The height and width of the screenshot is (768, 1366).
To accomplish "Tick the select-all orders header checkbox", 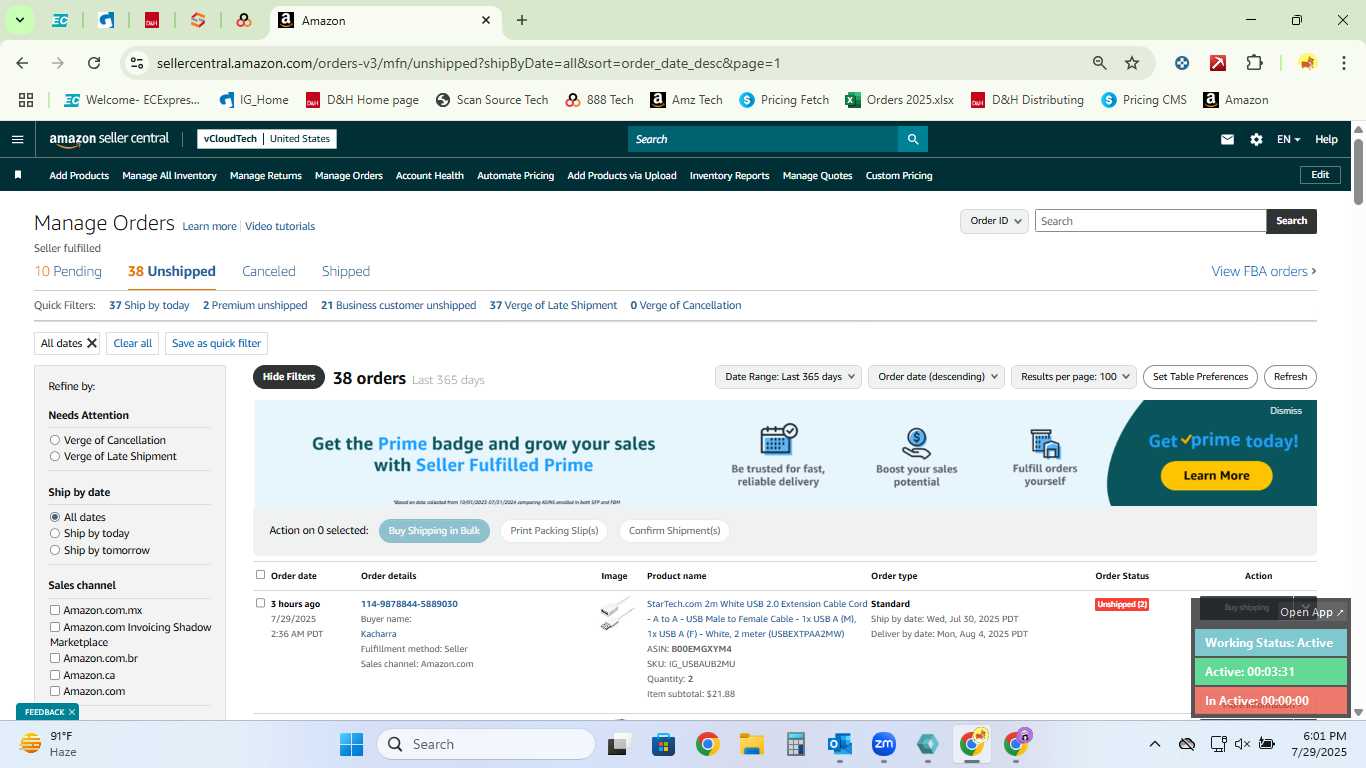I will [x=261, y=575].
